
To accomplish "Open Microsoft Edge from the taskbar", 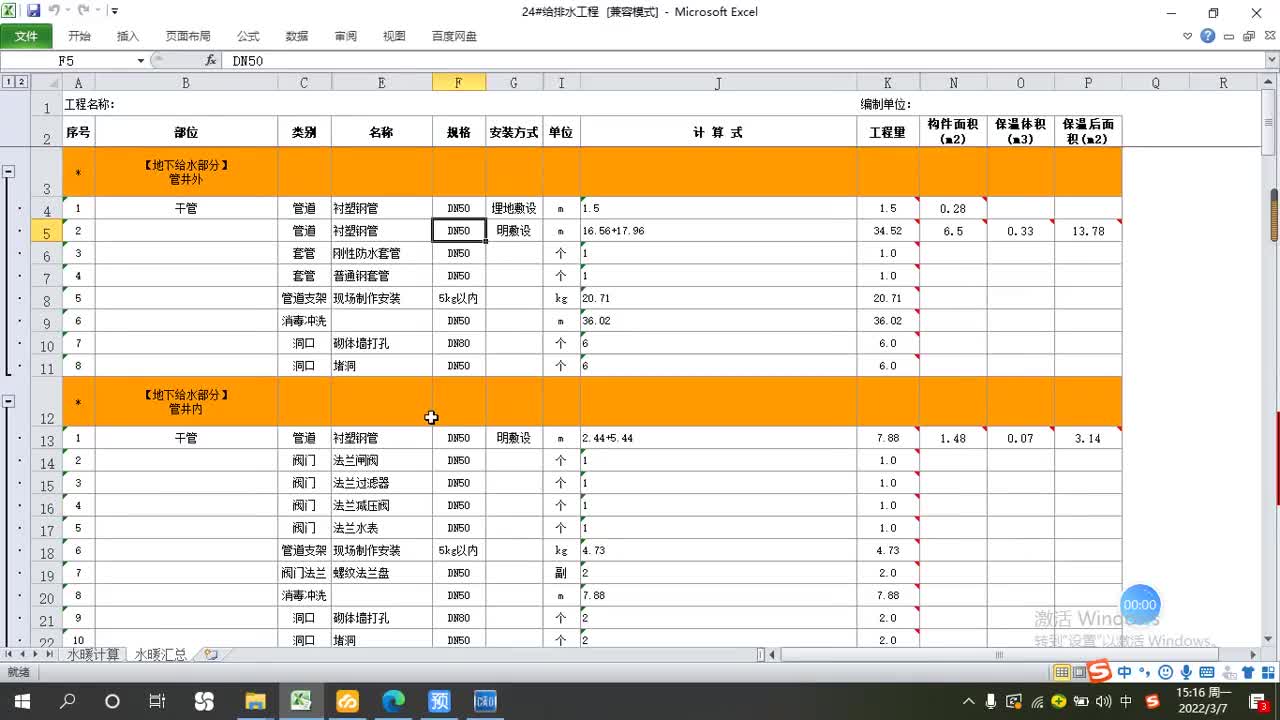I will point(394,701).
